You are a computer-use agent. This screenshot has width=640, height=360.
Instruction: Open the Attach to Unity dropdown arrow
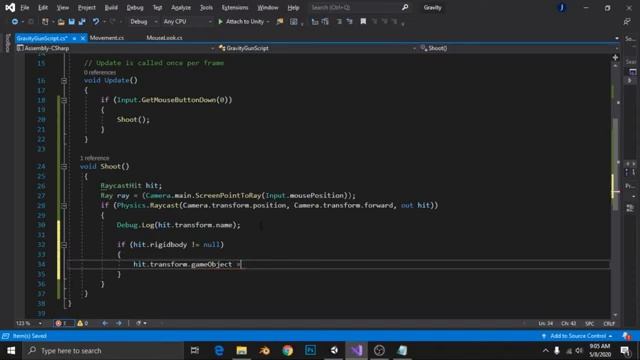[268, 22]
